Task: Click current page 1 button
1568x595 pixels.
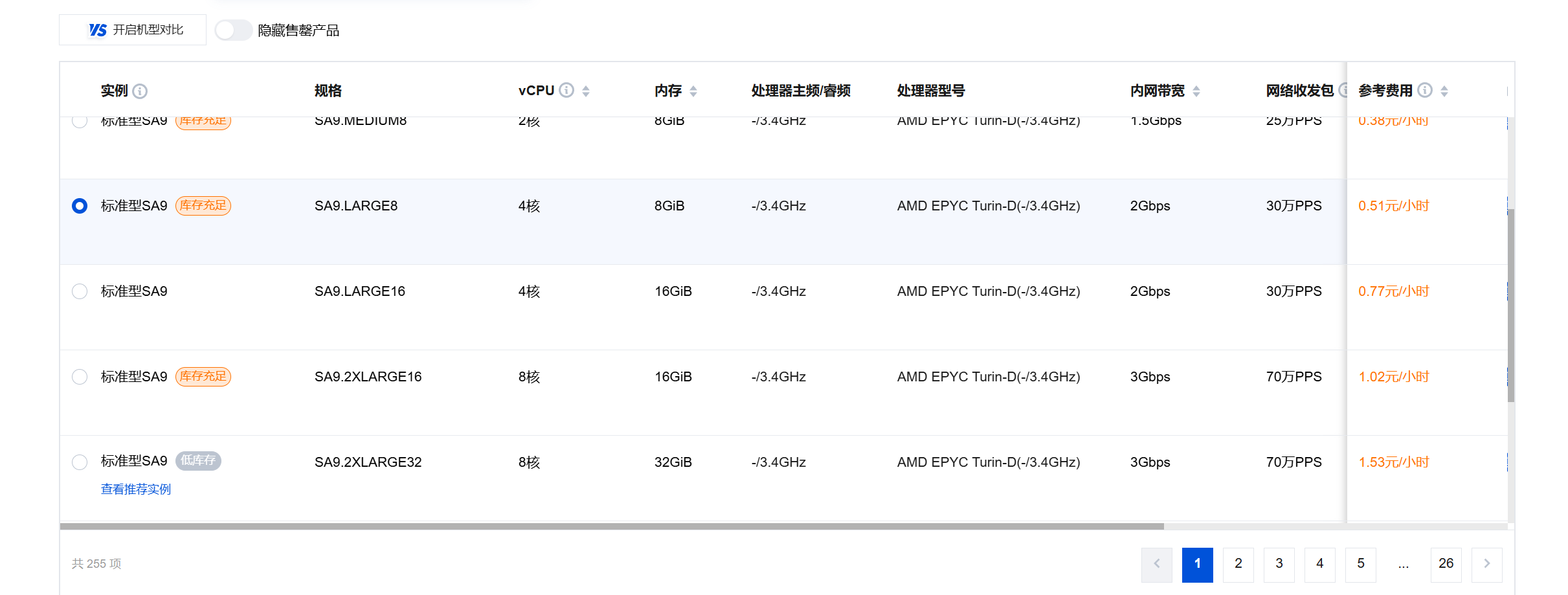Action: pyautogui.click(x=1198, y=564)
